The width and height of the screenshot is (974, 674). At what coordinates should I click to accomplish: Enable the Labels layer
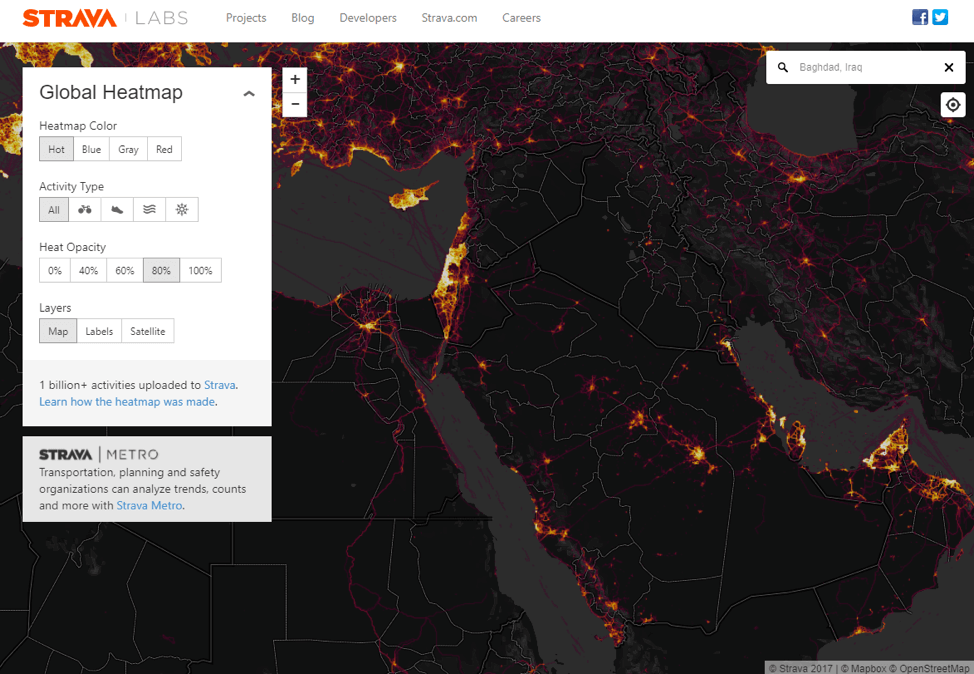pos(99,332)
